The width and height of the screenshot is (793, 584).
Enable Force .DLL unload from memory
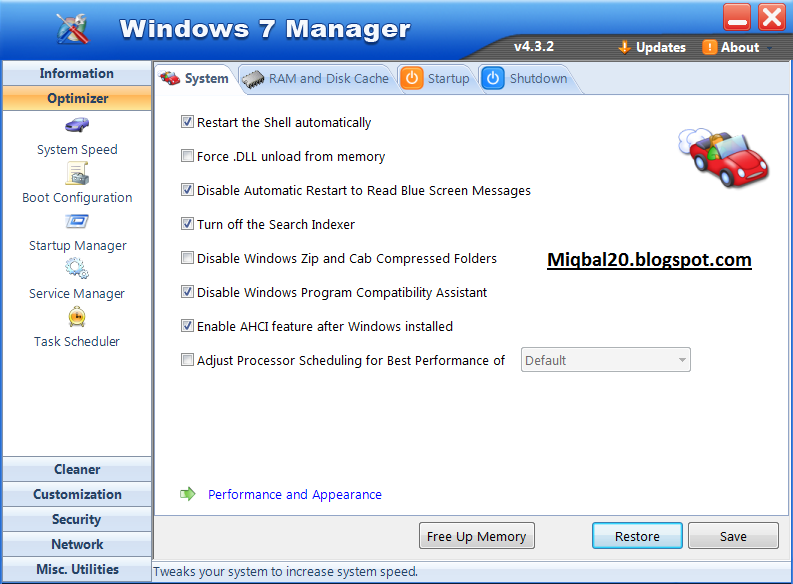pyautogui.click(x=187, y=156)
